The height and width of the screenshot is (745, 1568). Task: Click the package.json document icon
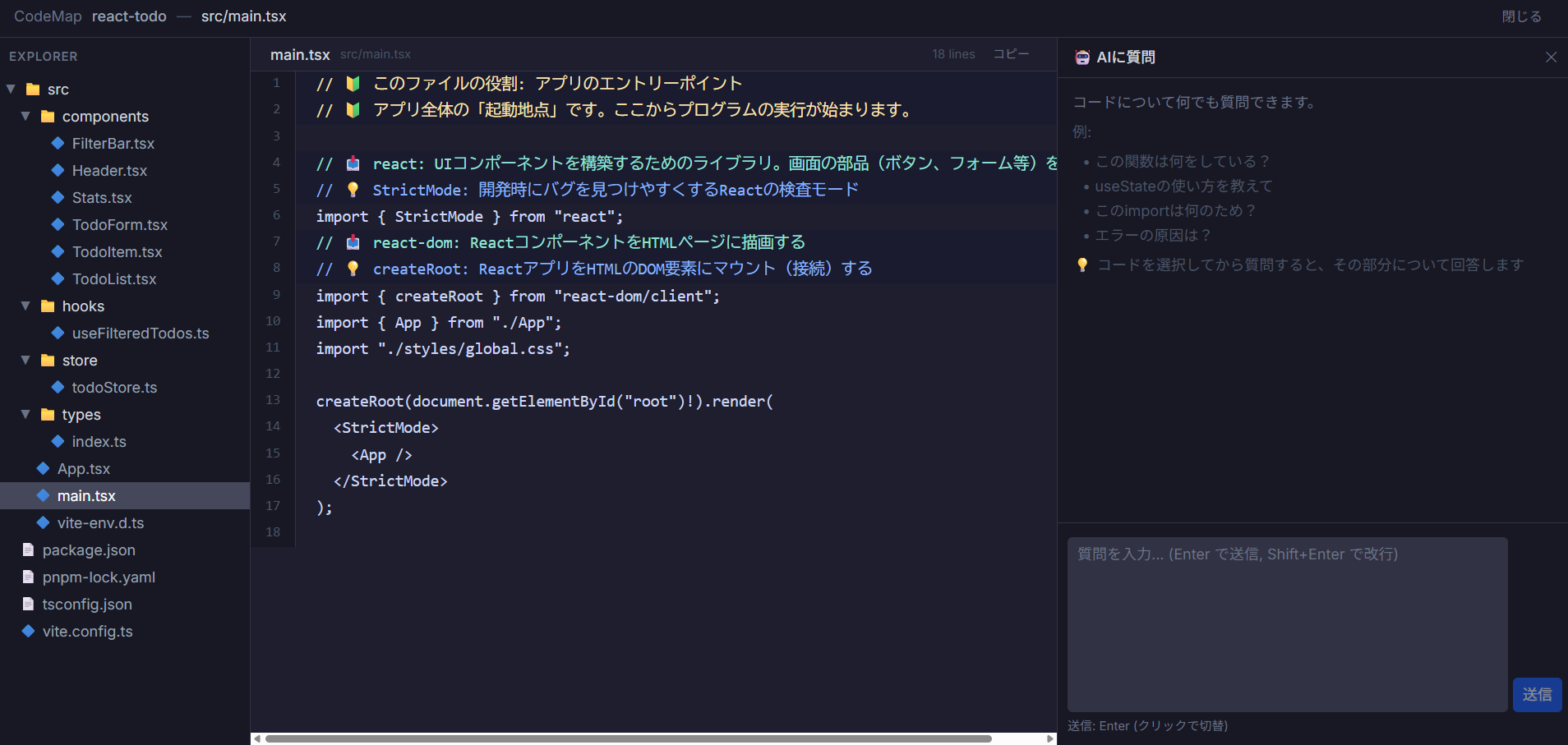tap(28, 550)
